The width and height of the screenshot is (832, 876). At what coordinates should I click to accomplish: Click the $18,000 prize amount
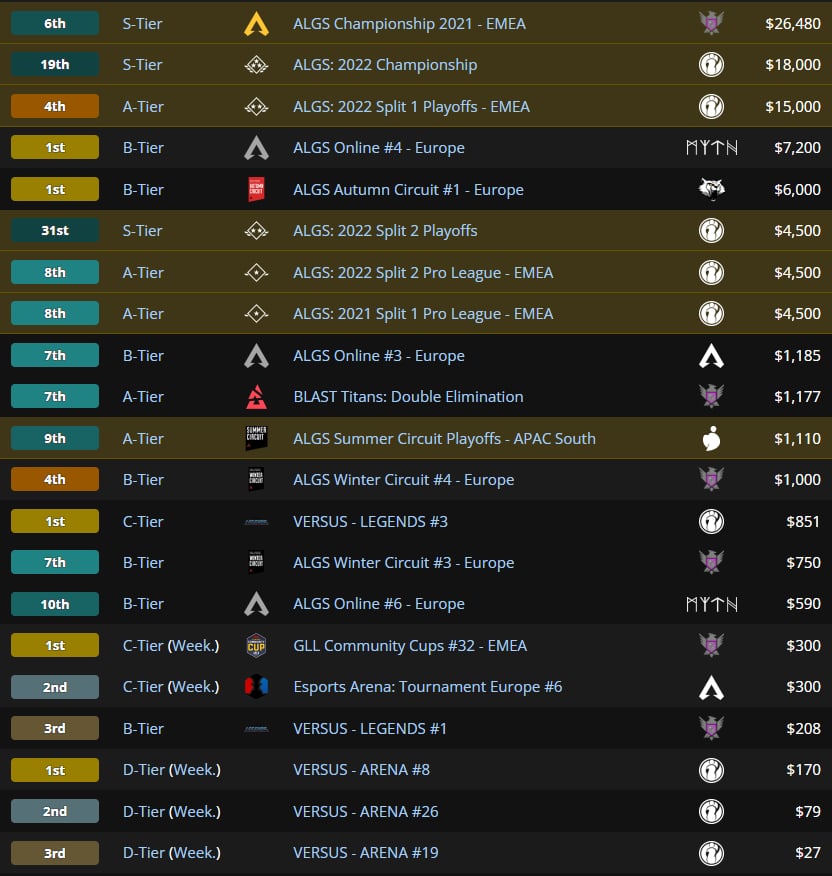coord(793,65)
